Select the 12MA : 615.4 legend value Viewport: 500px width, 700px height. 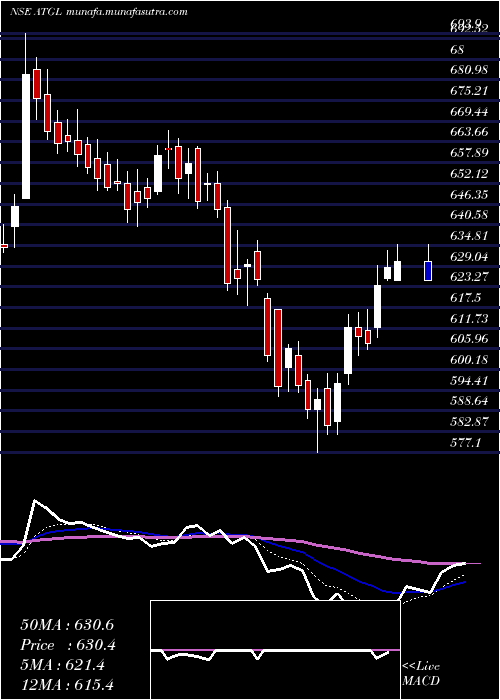(x=68, y=685)
